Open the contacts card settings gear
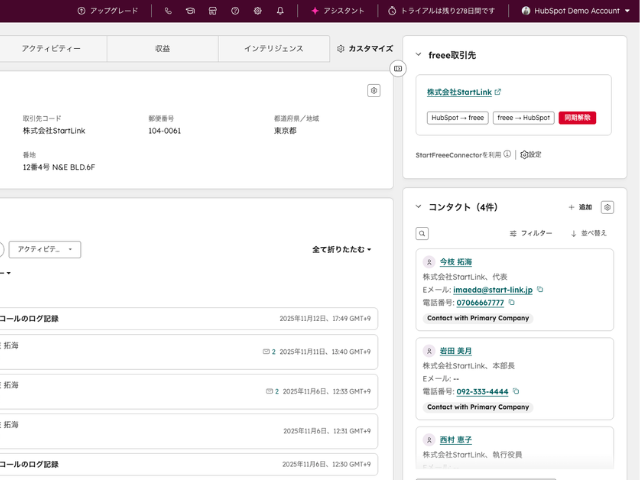640x480 pixels. point(607,207)
